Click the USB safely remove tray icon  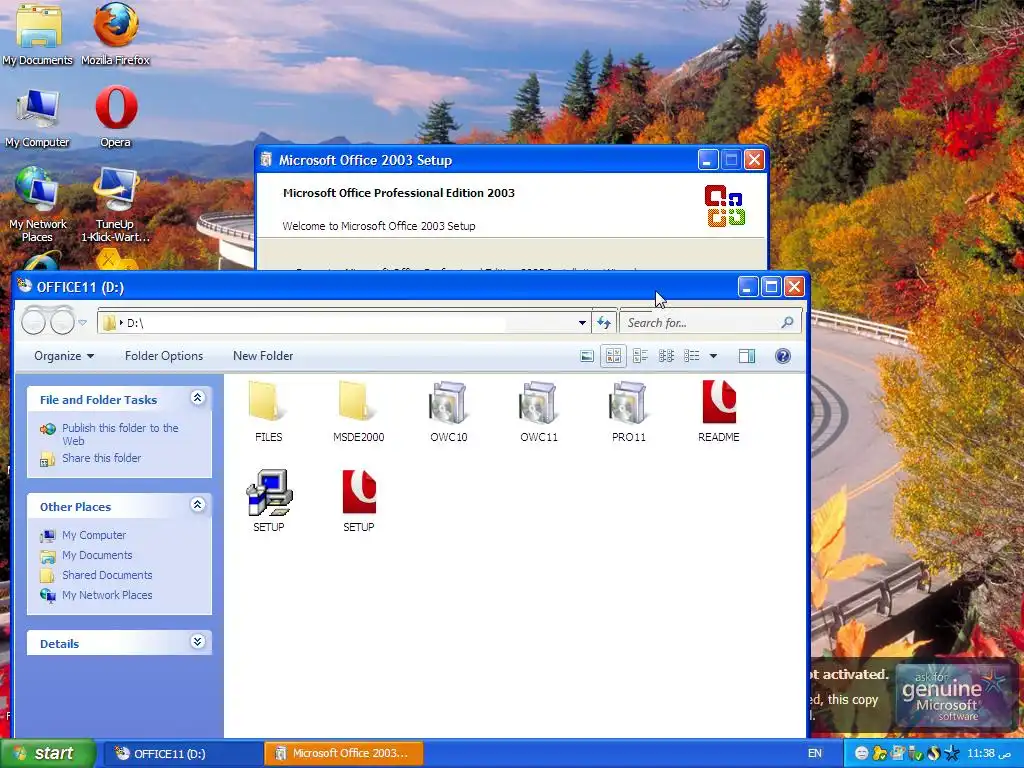[x=916, y=753]
